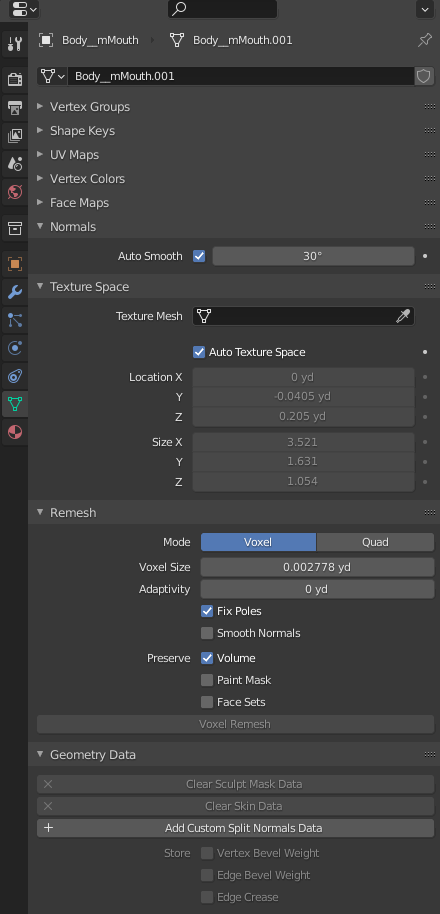Open the Modifier properties wrench tab
The image size is (440, 914).
[x=15, y=292]
